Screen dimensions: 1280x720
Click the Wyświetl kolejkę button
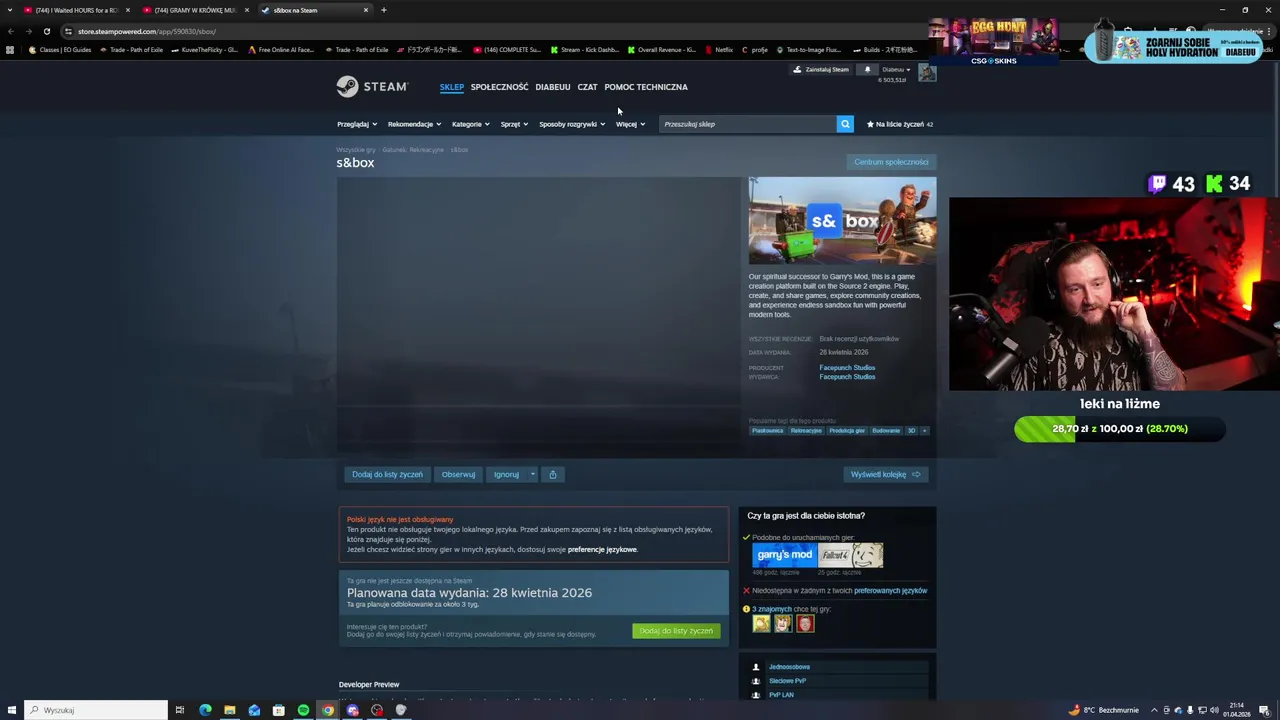[885, 474]
